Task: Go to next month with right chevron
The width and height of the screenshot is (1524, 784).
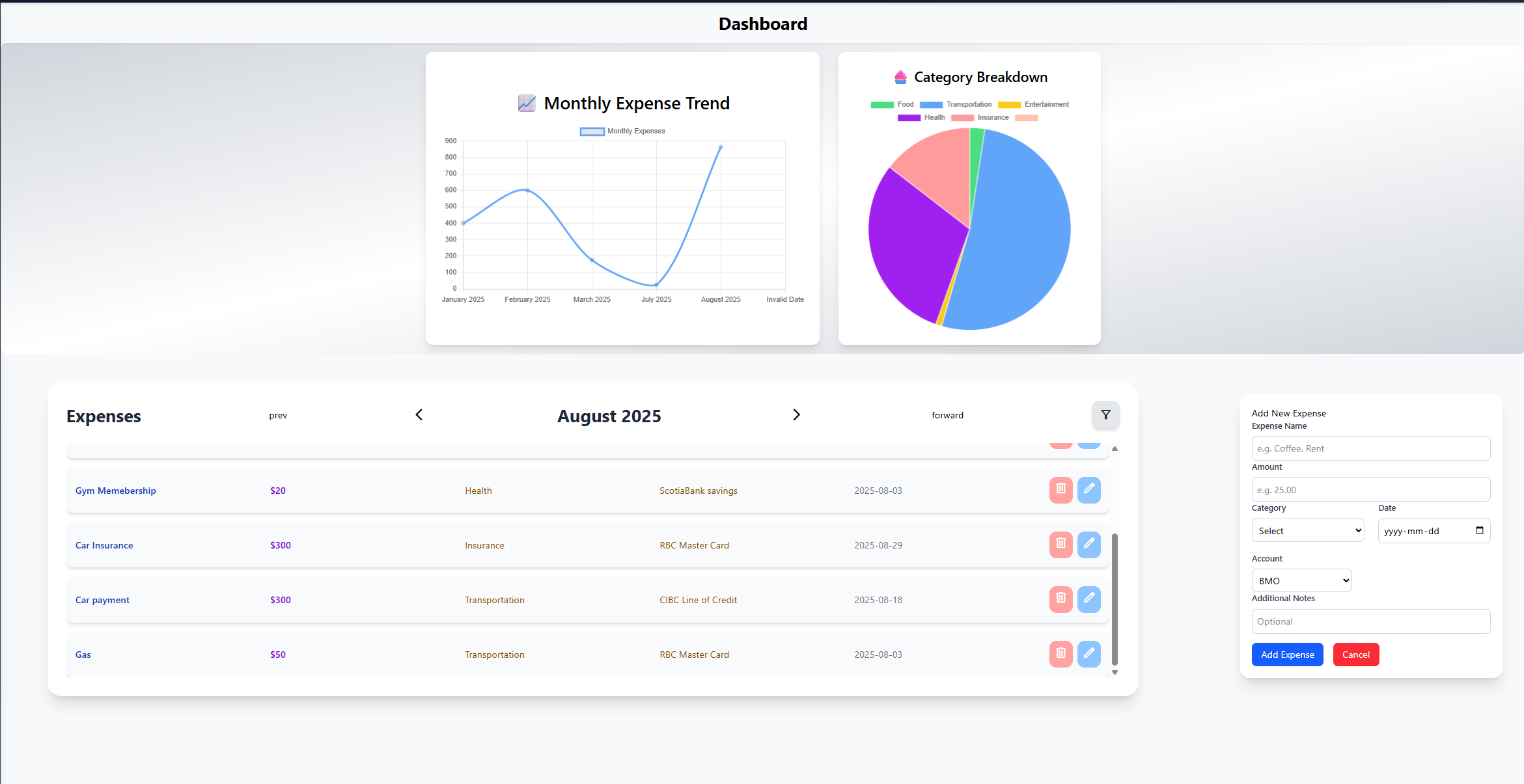Action: coord(796,414)
